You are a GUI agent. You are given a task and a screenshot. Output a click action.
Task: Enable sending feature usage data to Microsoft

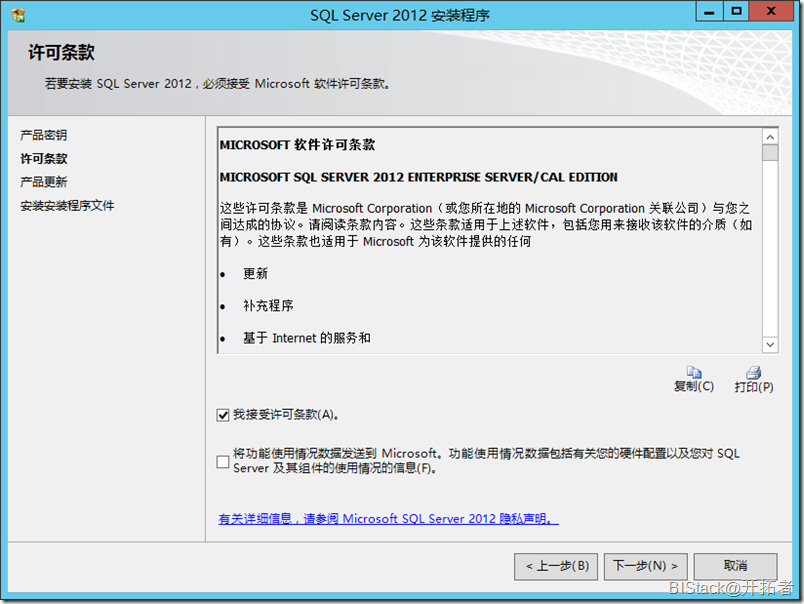(x=223, y=461)
